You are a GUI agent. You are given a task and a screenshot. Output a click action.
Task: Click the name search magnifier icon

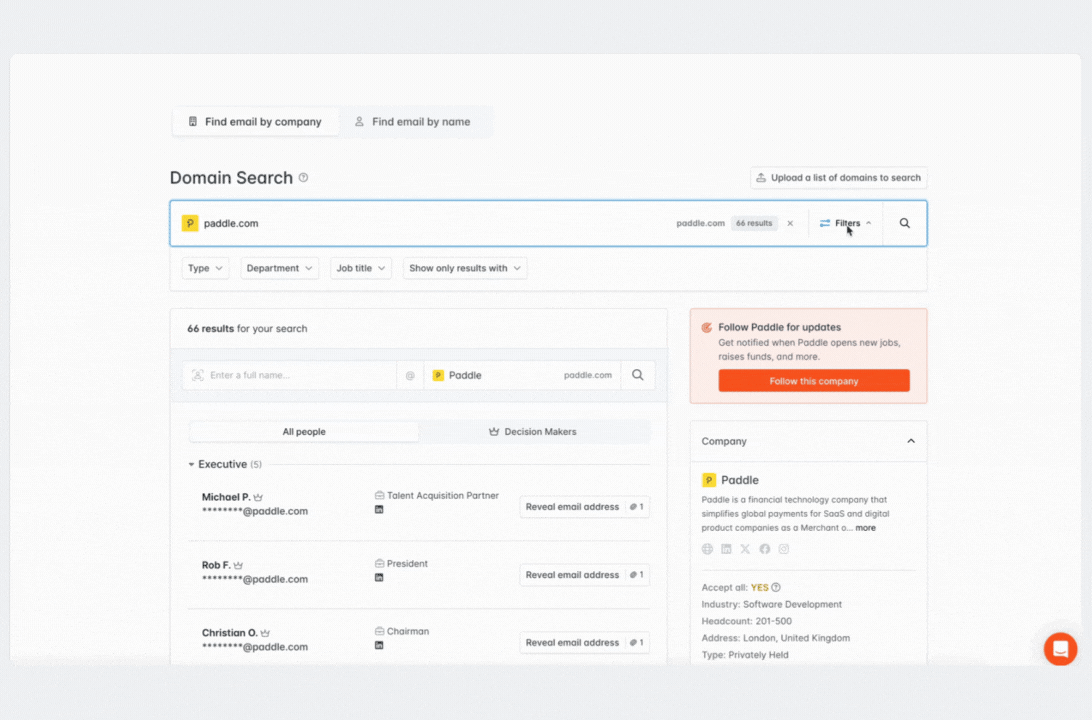click(637, 375)
